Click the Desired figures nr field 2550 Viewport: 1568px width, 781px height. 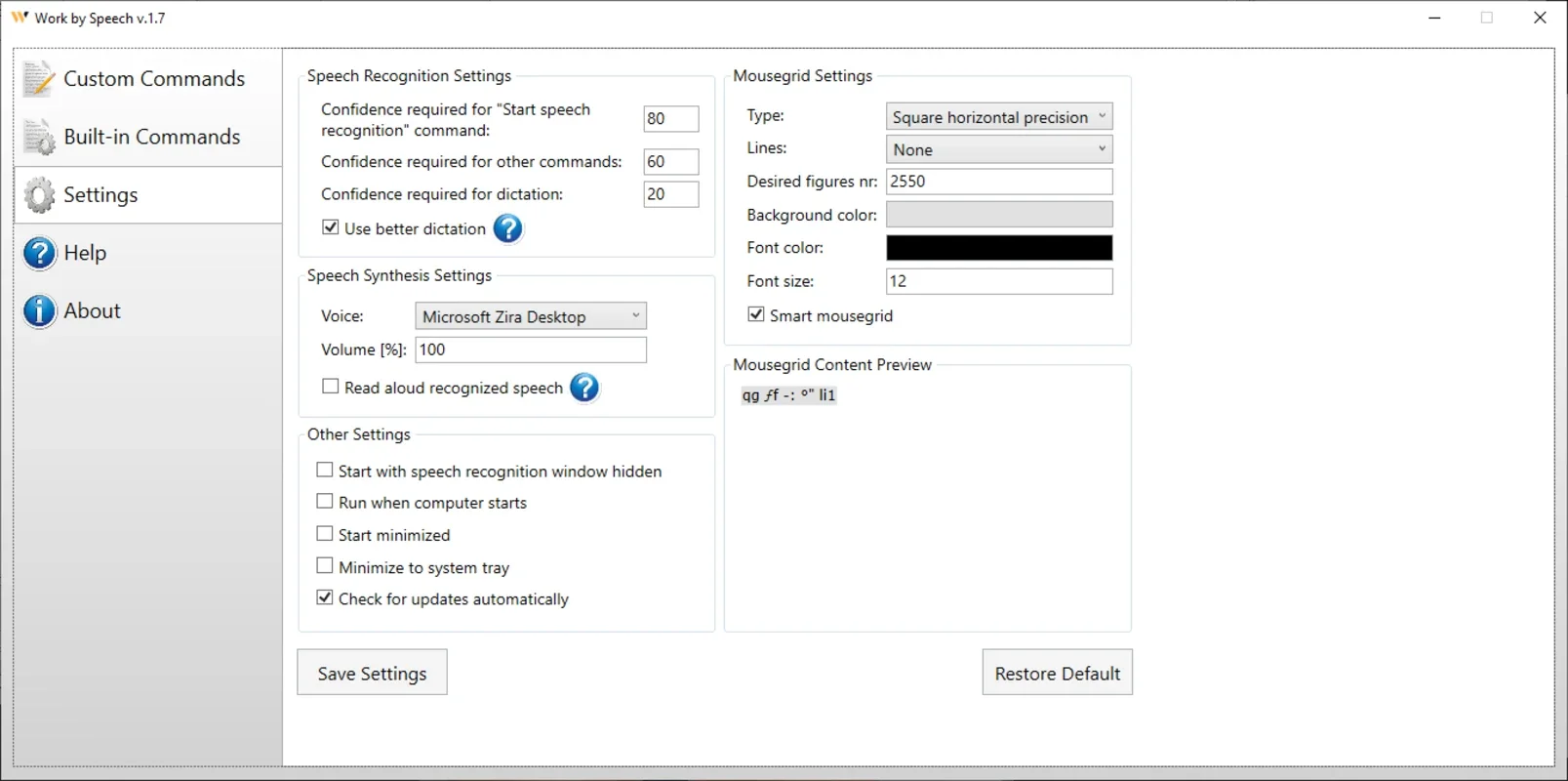point(999,182)
